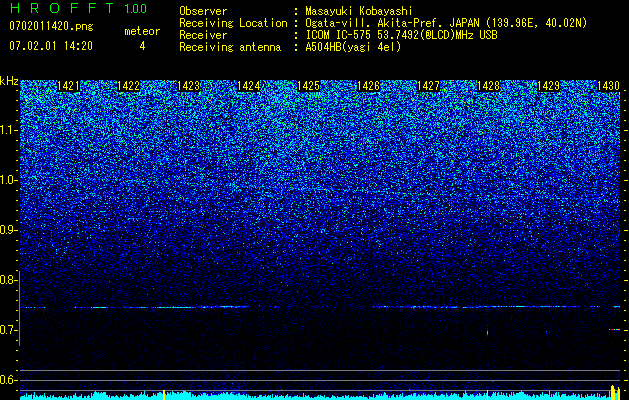Click the kHz axis unit label
The width and height of the screenshot is (629, 400).
[9, 81]
